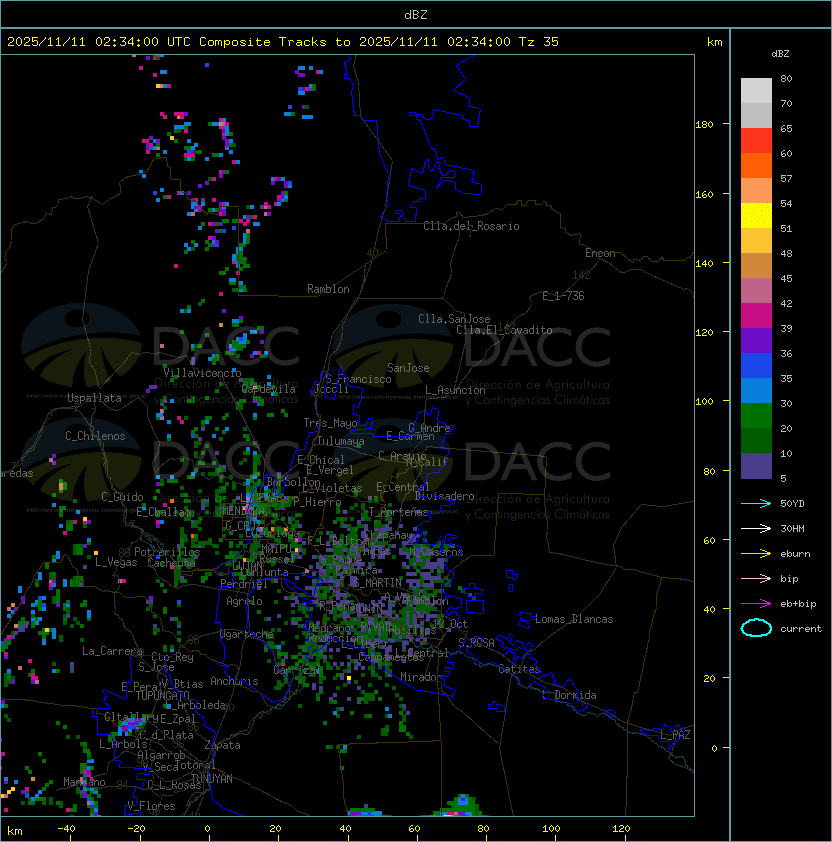Click the 'Clla.El_Cavadito' map label
Screen dimensions: 832x842
pyautogui.click(x=504, y=330)
